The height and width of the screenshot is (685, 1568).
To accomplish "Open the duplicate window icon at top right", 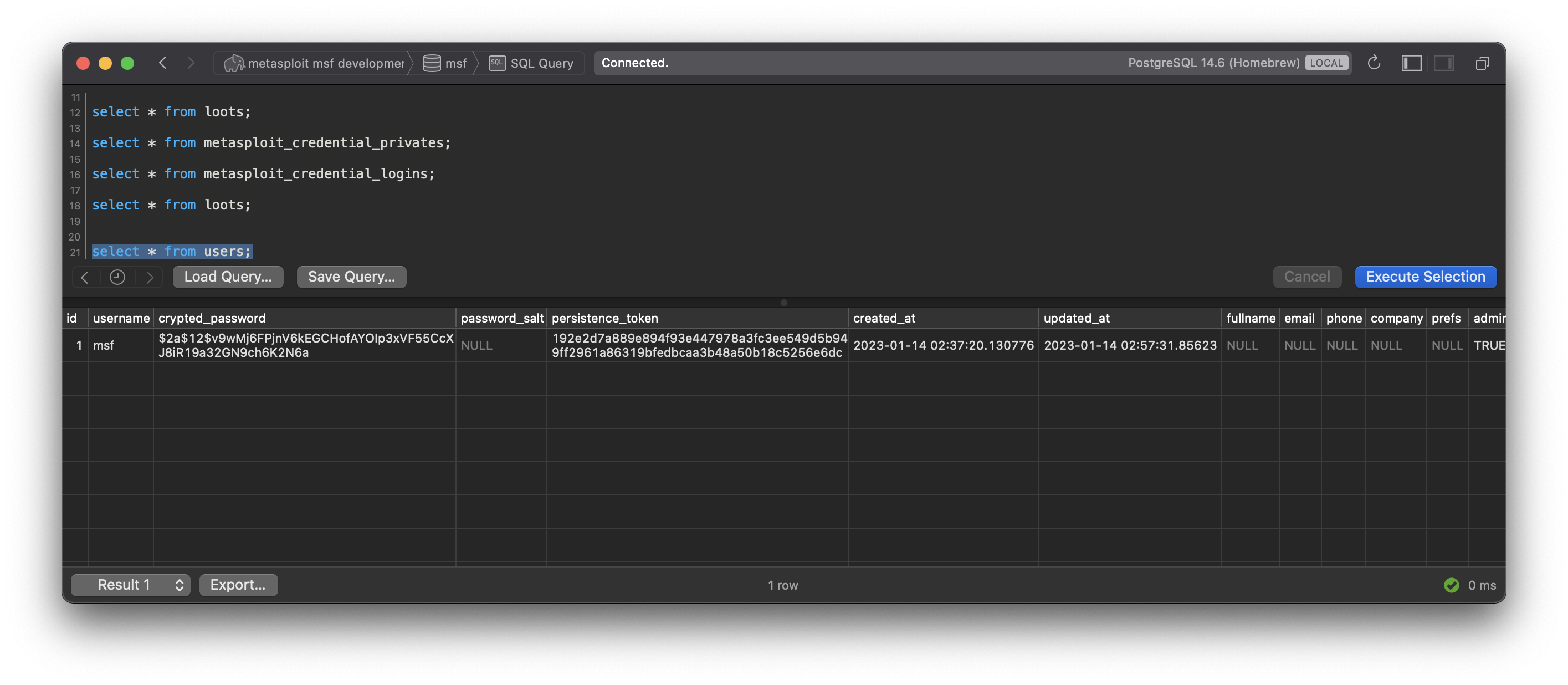I will click(x=1482, y=63).
